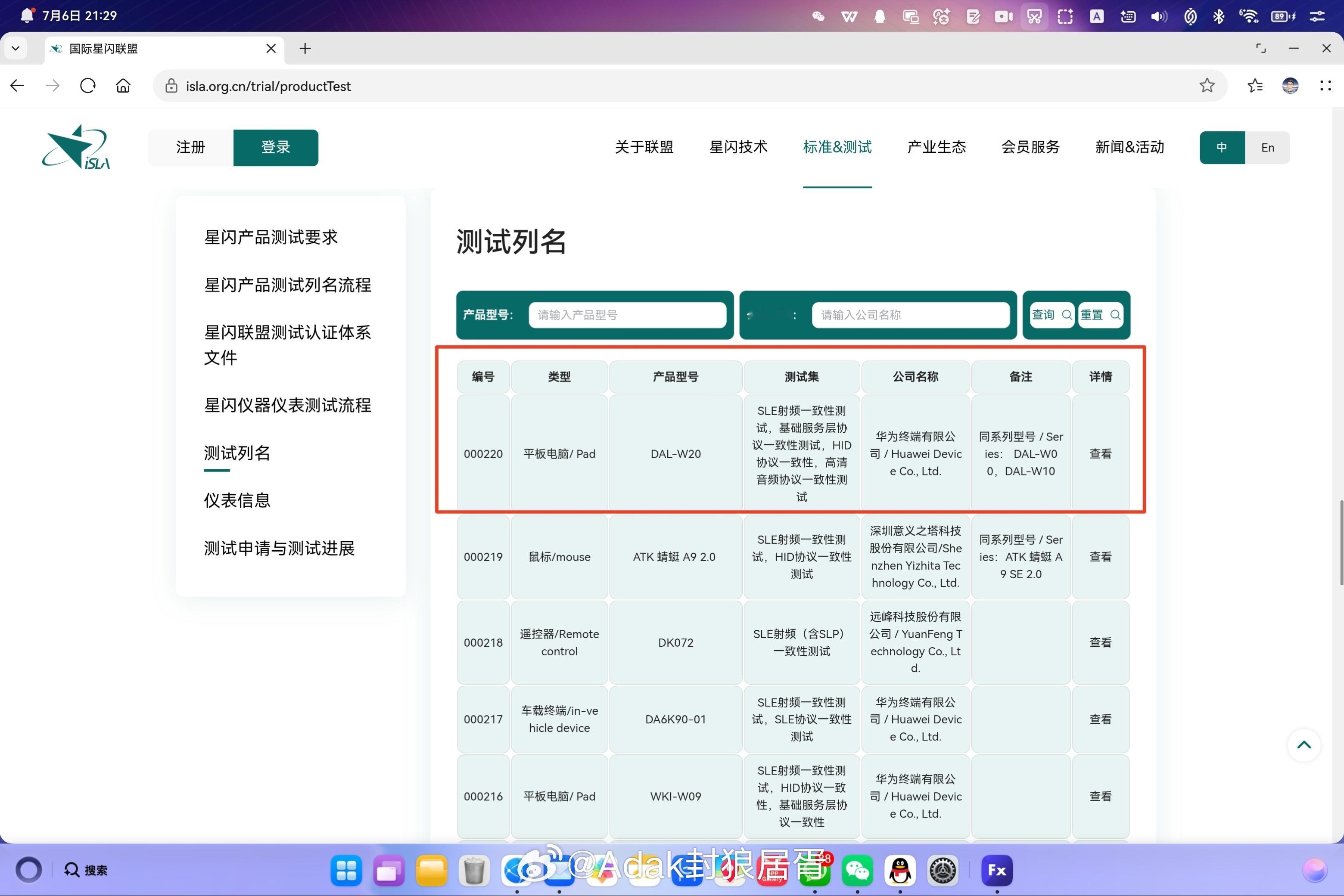Open QQ penguin in the dock
This screenshot has height=896, width=1344.
tap(900, 871)
